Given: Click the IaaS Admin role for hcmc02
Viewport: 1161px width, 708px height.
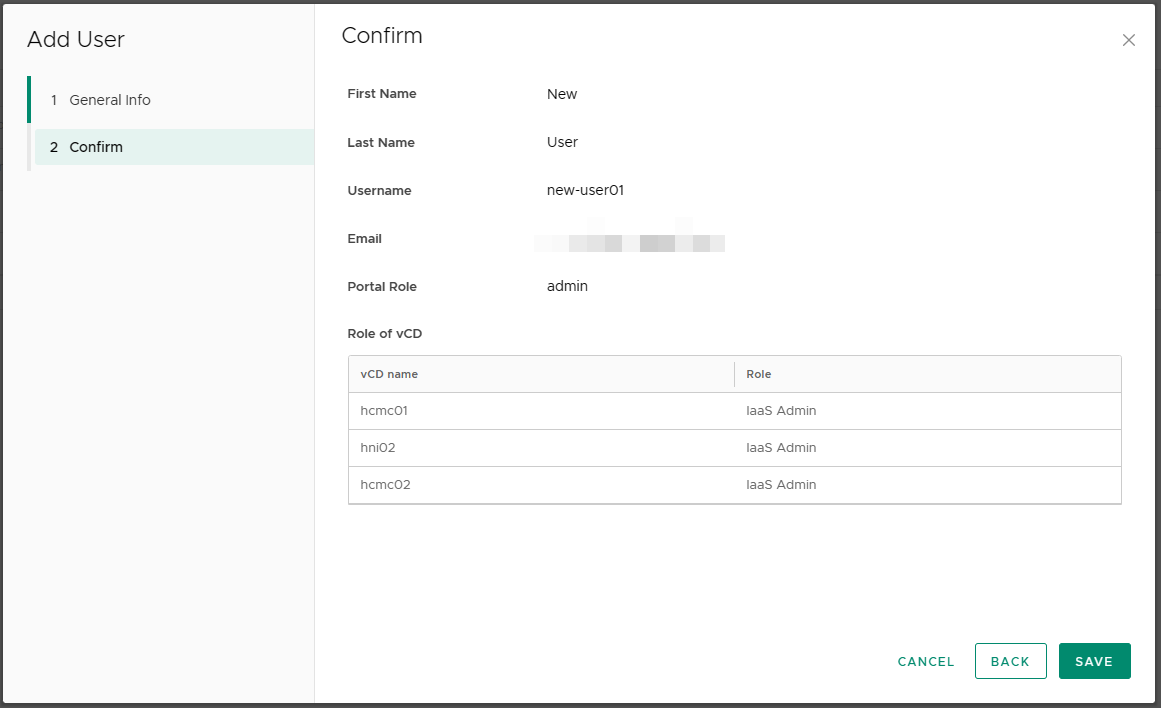Looking at the screenshot, I should tap(781, 485).
